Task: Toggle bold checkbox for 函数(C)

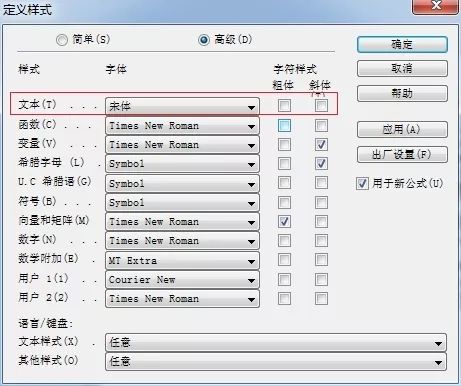Action: click(284, 126)
